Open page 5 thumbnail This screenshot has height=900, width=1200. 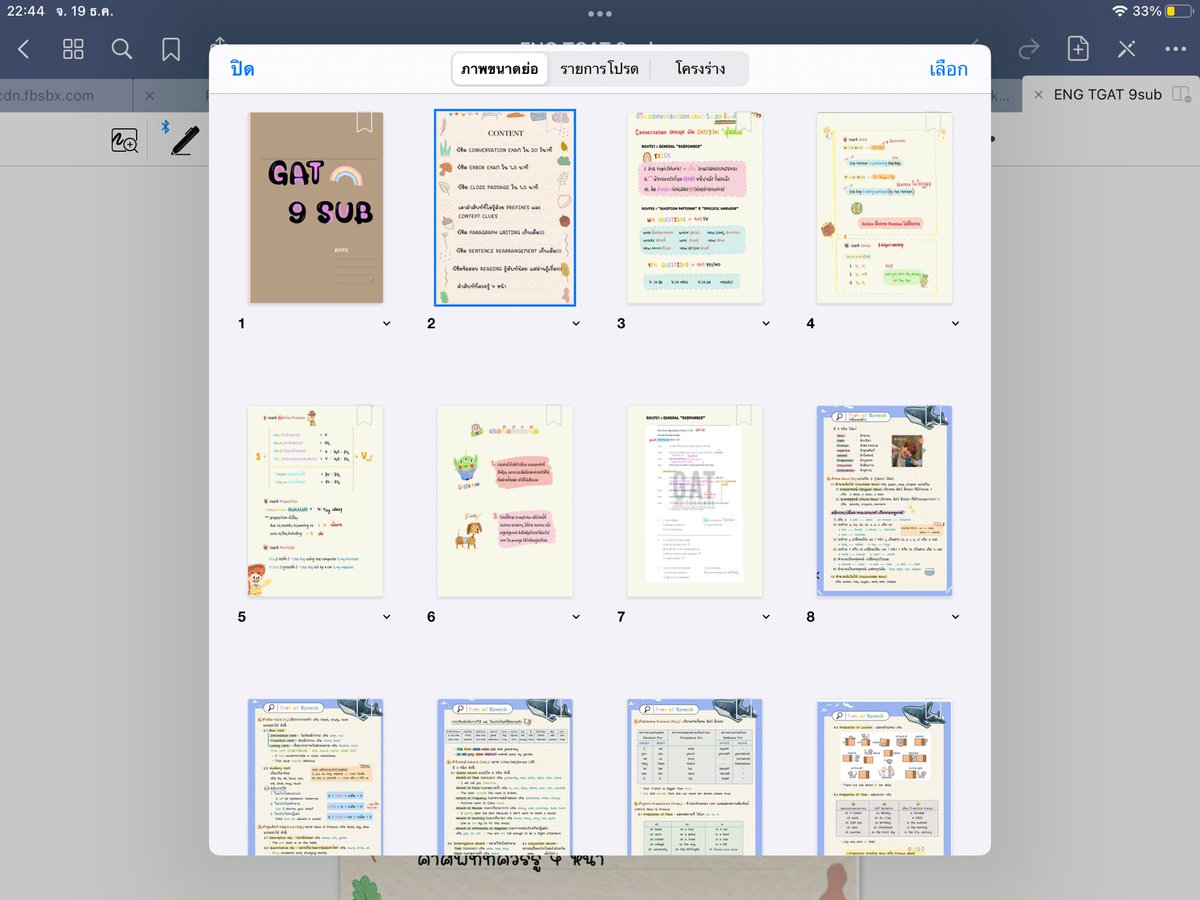coord(316,501)
